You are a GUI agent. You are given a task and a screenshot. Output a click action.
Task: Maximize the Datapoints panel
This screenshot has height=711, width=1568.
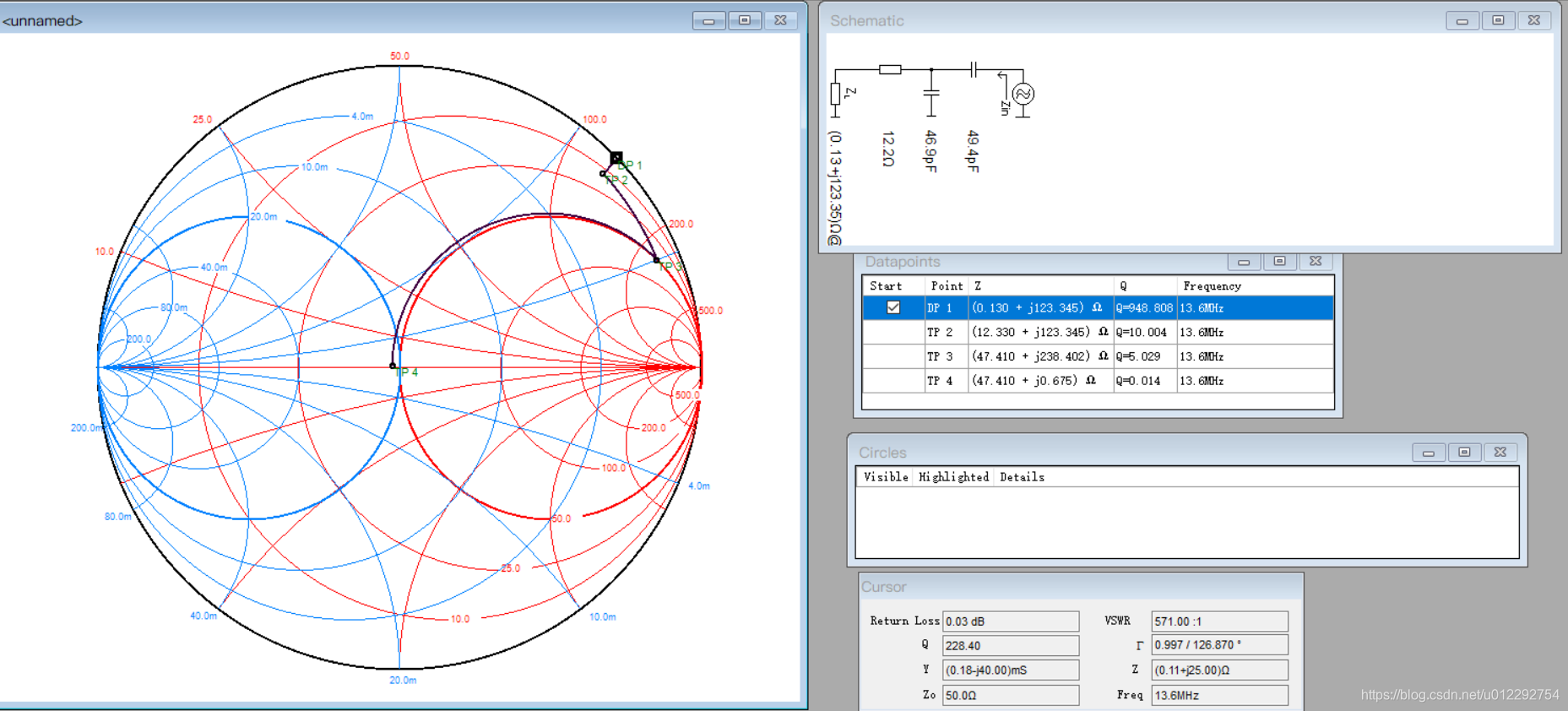click(x=1280, y=262)
